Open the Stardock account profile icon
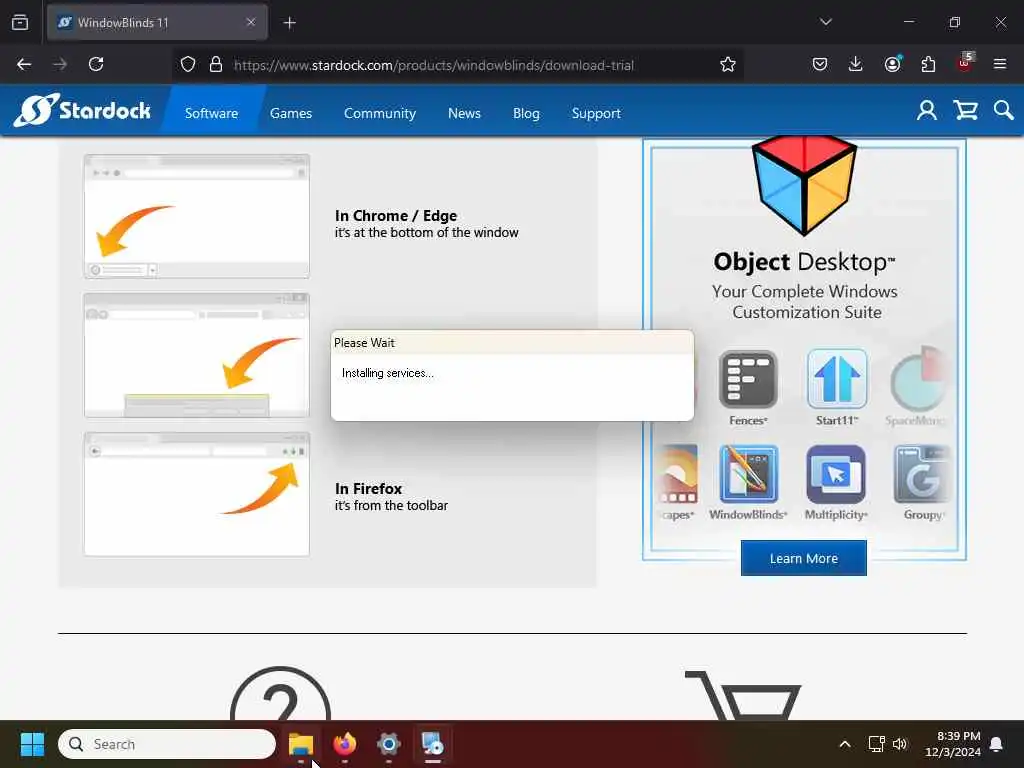The width and height of the screenshot is (1024, 768). [x=926, y=110]
